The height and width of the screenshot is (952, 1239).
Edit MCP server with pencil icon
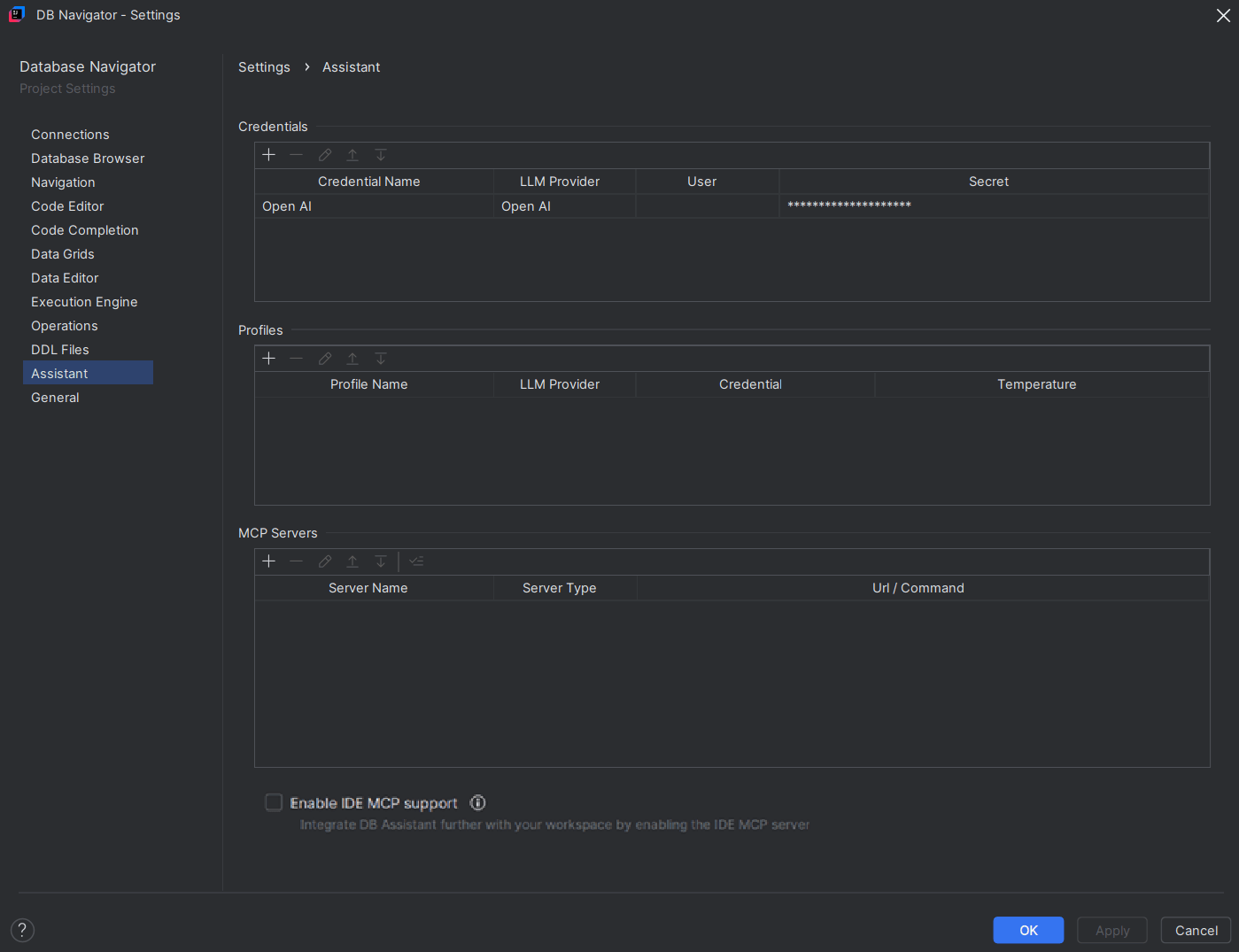(325, 561)
